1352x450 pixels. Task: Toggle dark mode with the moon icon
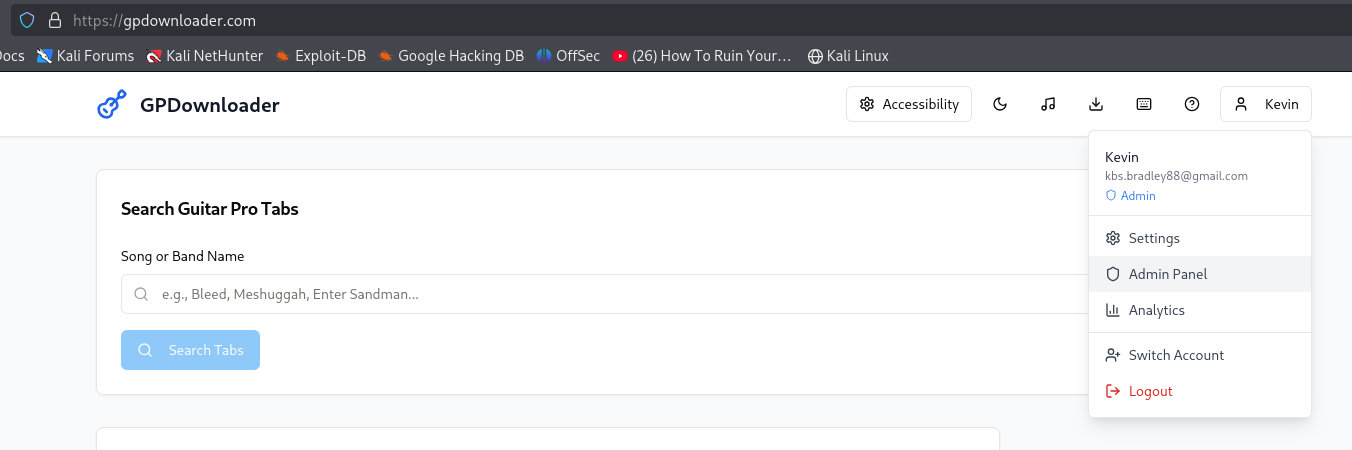999,105
